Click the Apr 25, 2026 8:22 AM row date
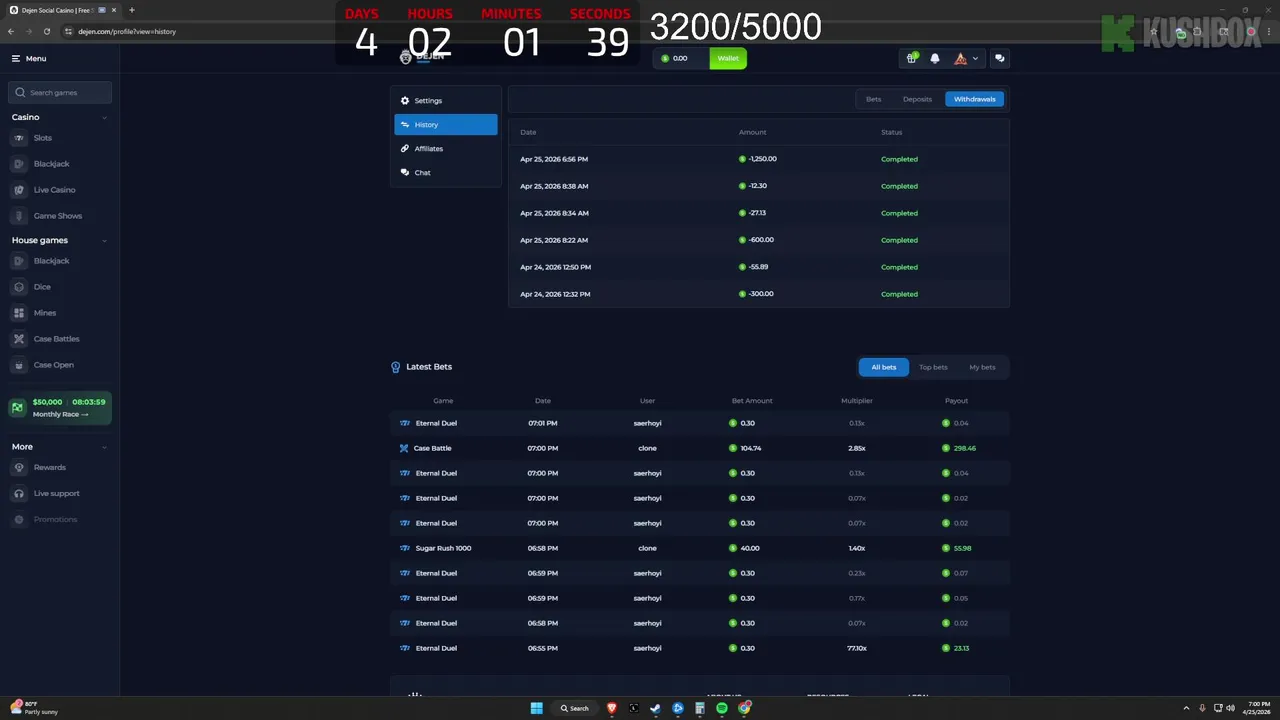The image size is (1280, 720). [554, 240]
